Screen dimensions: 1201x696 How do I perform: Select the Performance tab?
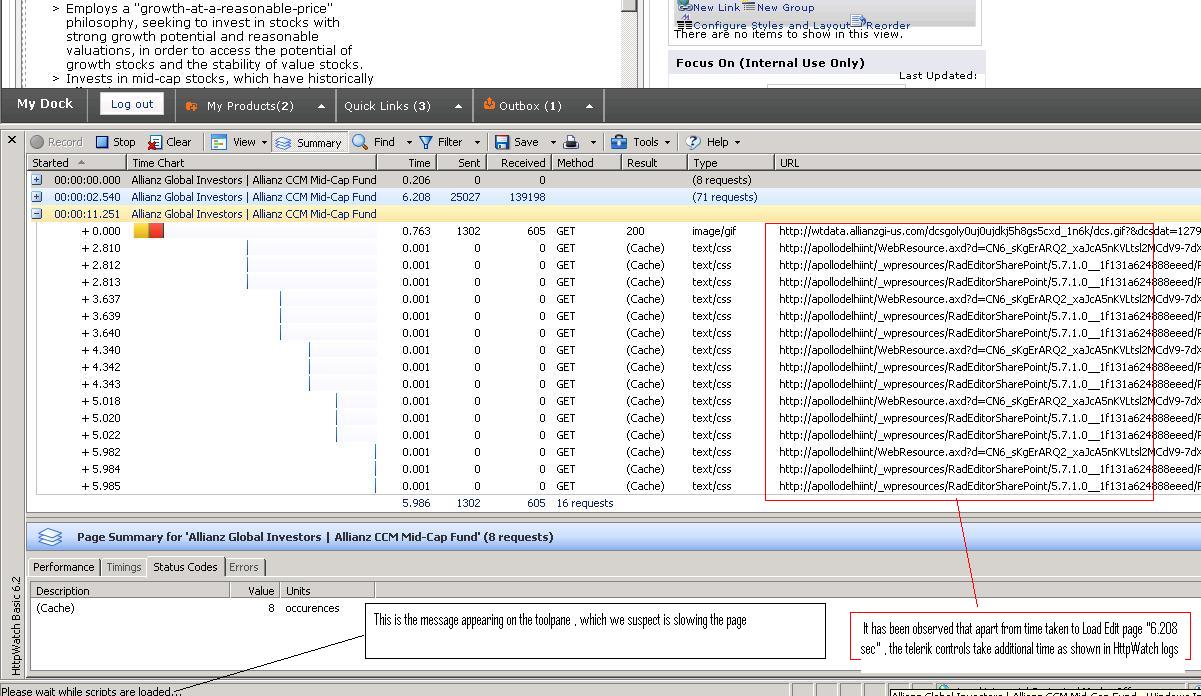[x=64, y=567]
